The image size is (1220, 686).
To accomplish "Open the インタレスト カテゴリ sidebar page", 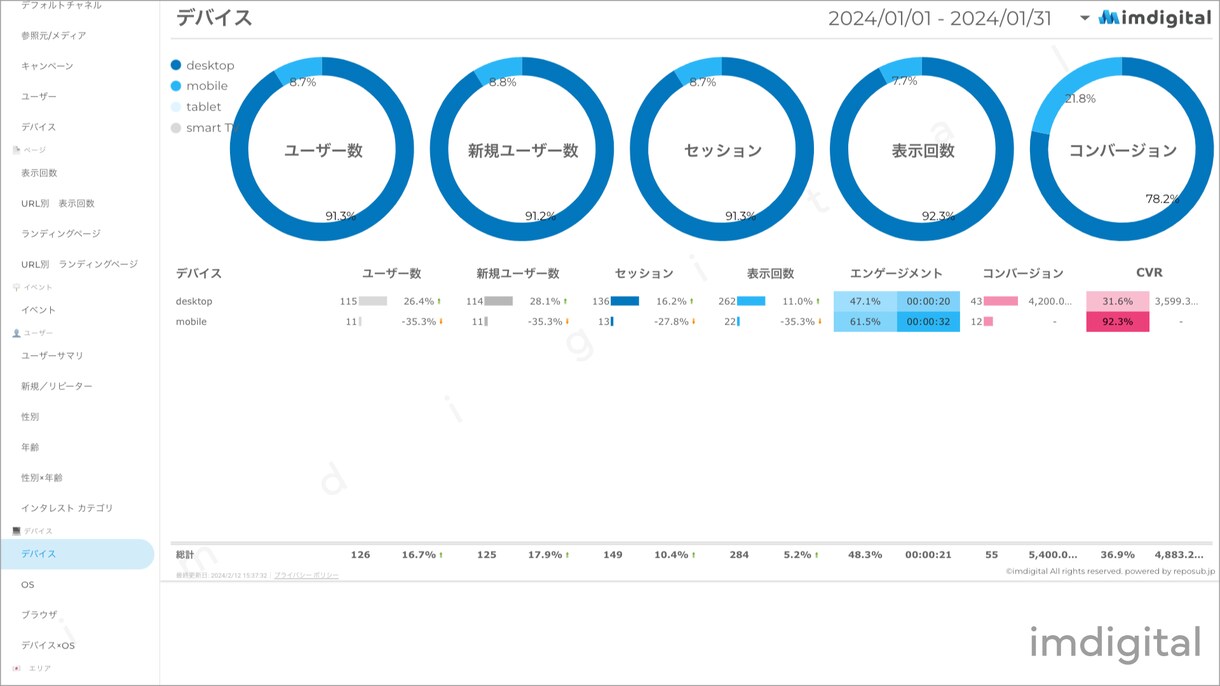I will 67,508.
